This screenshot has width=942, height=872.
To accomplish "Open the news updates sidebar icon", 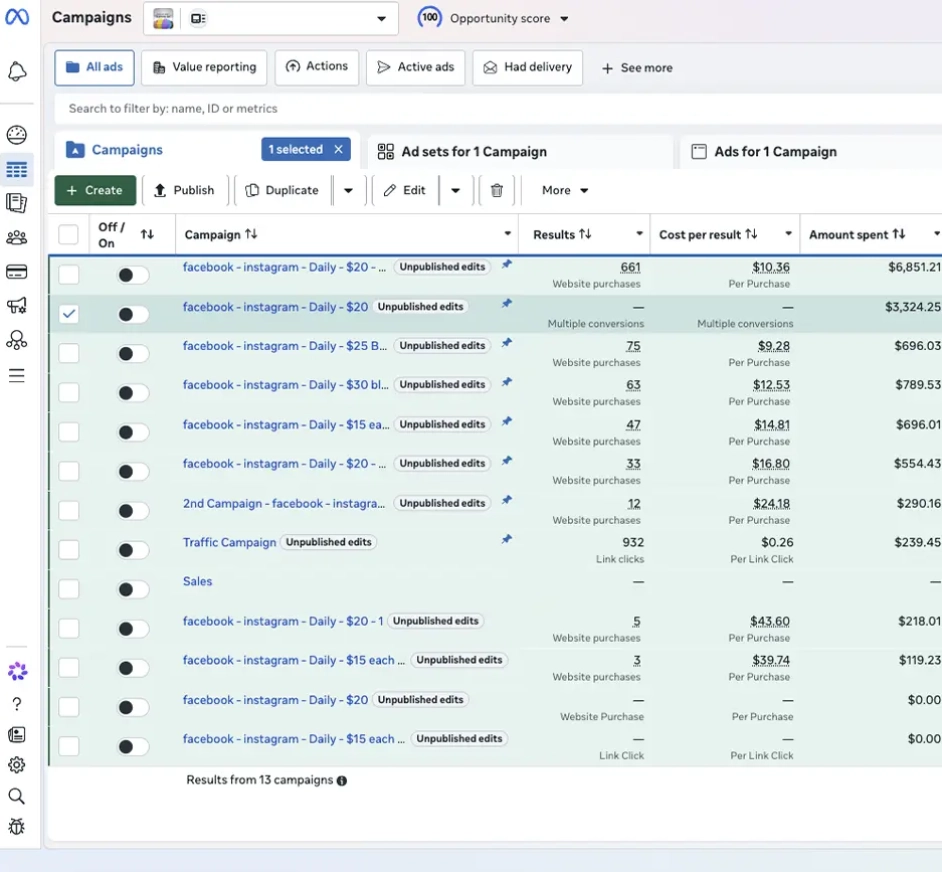I will pyautogui.click(x=17, y=734).
